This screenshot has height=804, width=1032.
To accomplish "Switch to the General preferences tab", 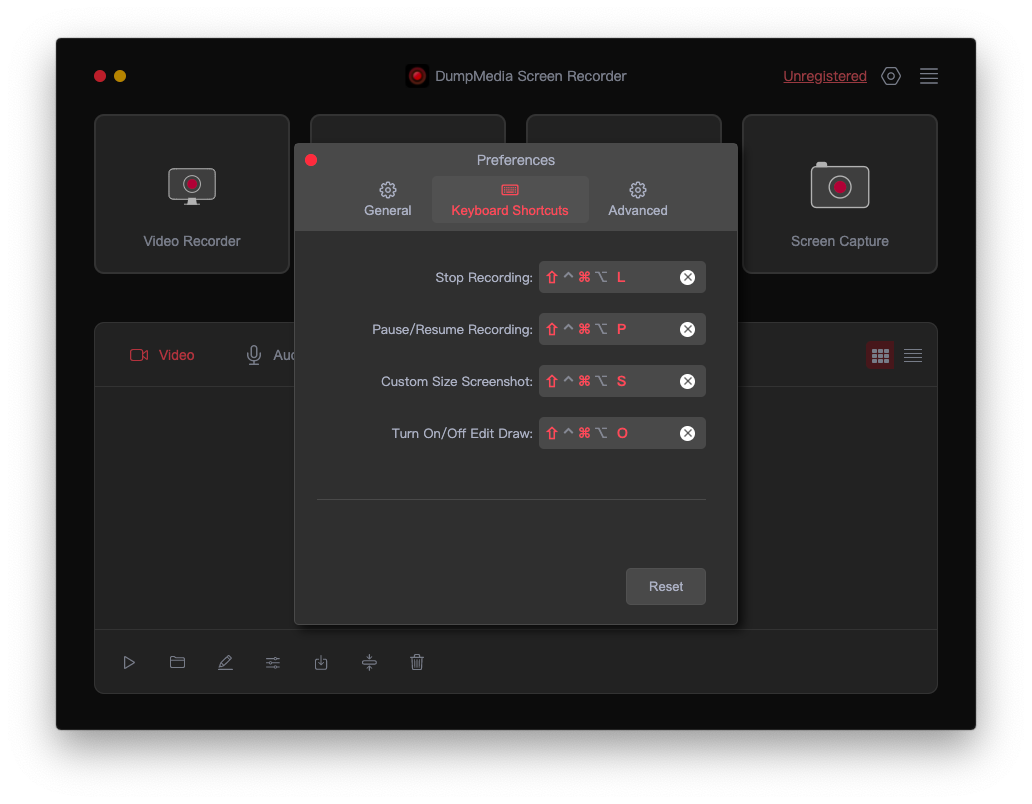I will coord(388,199).
